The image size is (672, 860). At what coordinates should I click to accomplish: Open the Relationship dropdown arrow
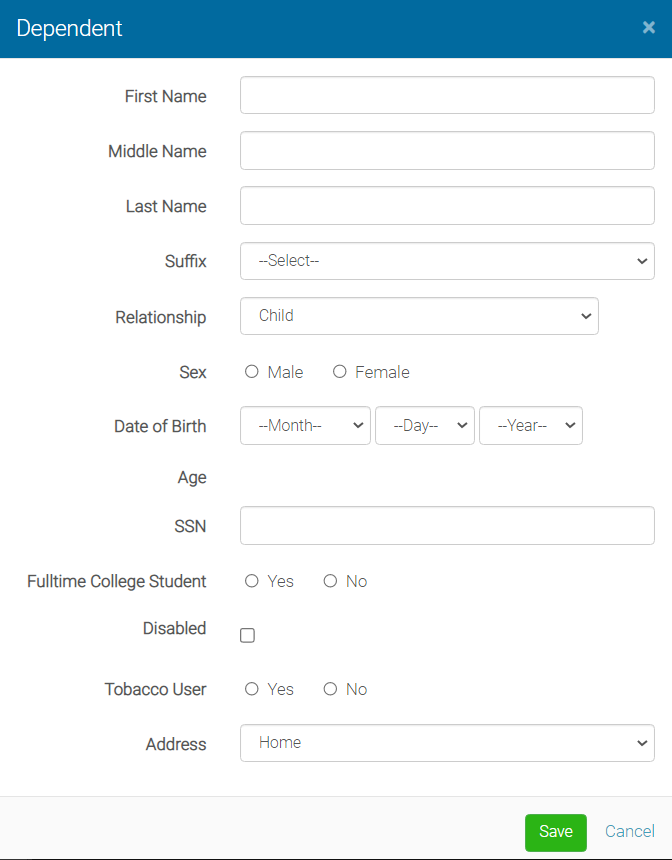pyautogui.click(x=586, y=315)
